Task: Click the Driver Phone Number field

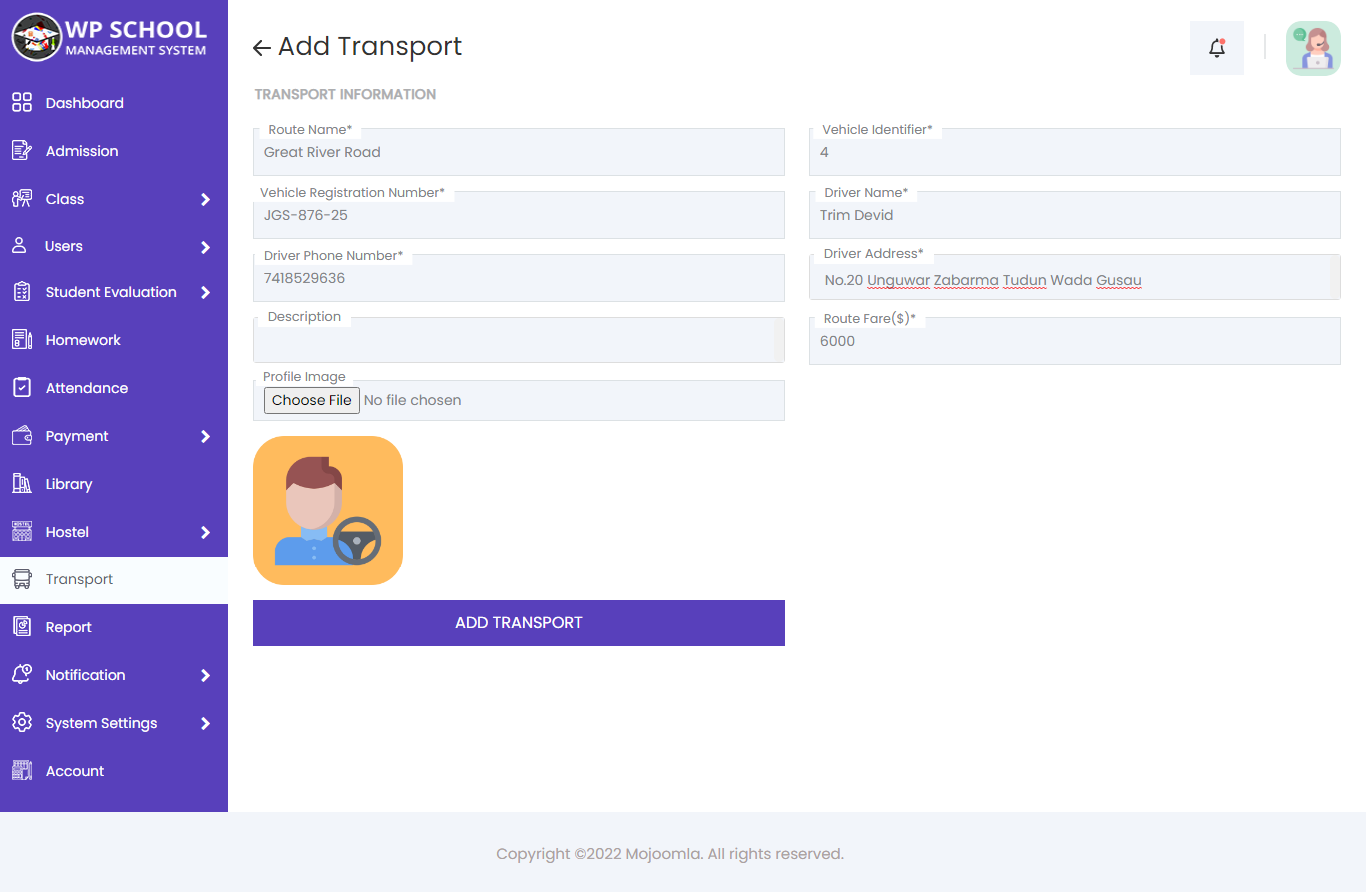Action: click(x=519, y=278)
